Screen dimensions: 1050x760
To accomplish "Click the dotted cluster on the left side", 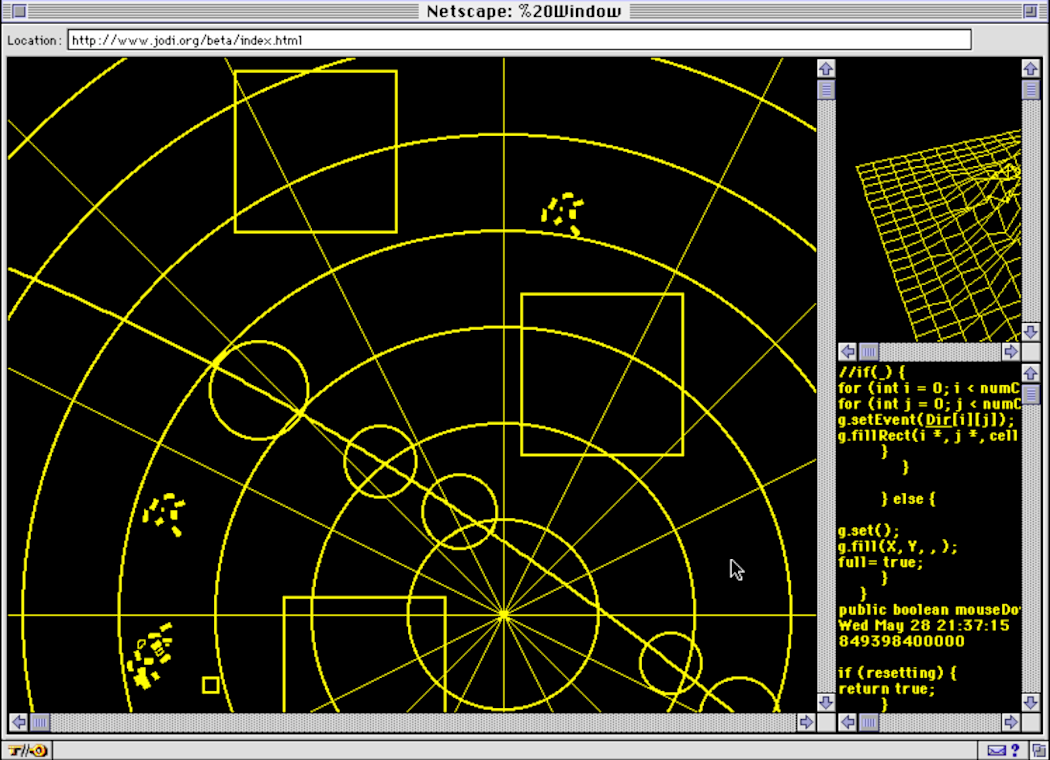I will 164,514.
